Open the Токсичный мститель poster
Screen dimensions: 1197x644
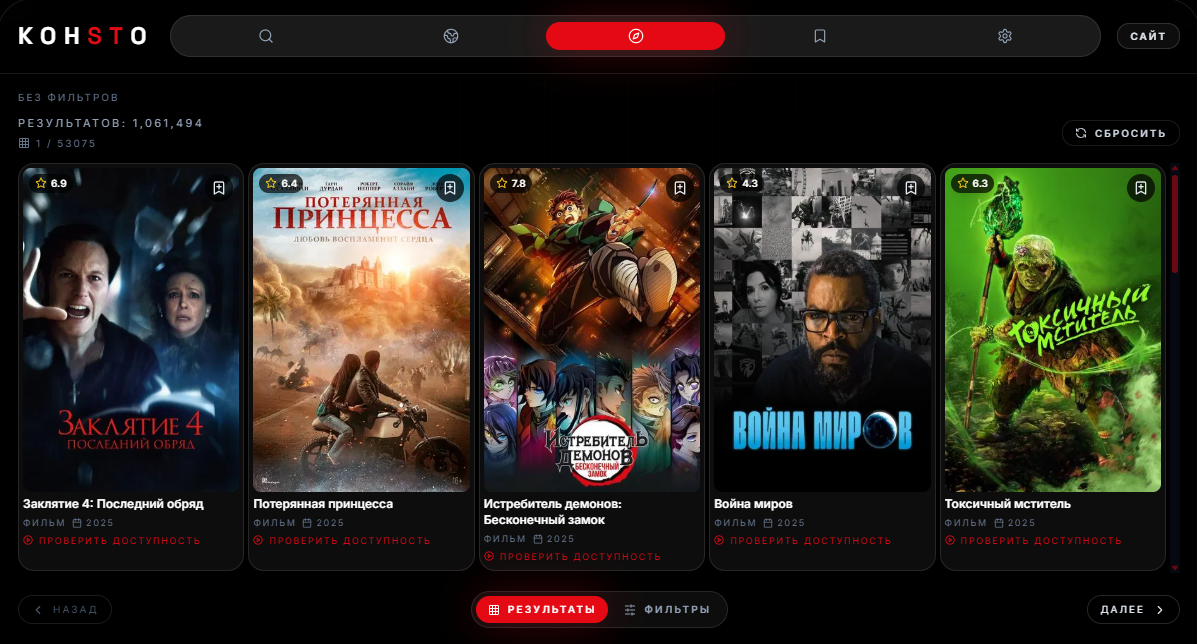(1052, 330)
